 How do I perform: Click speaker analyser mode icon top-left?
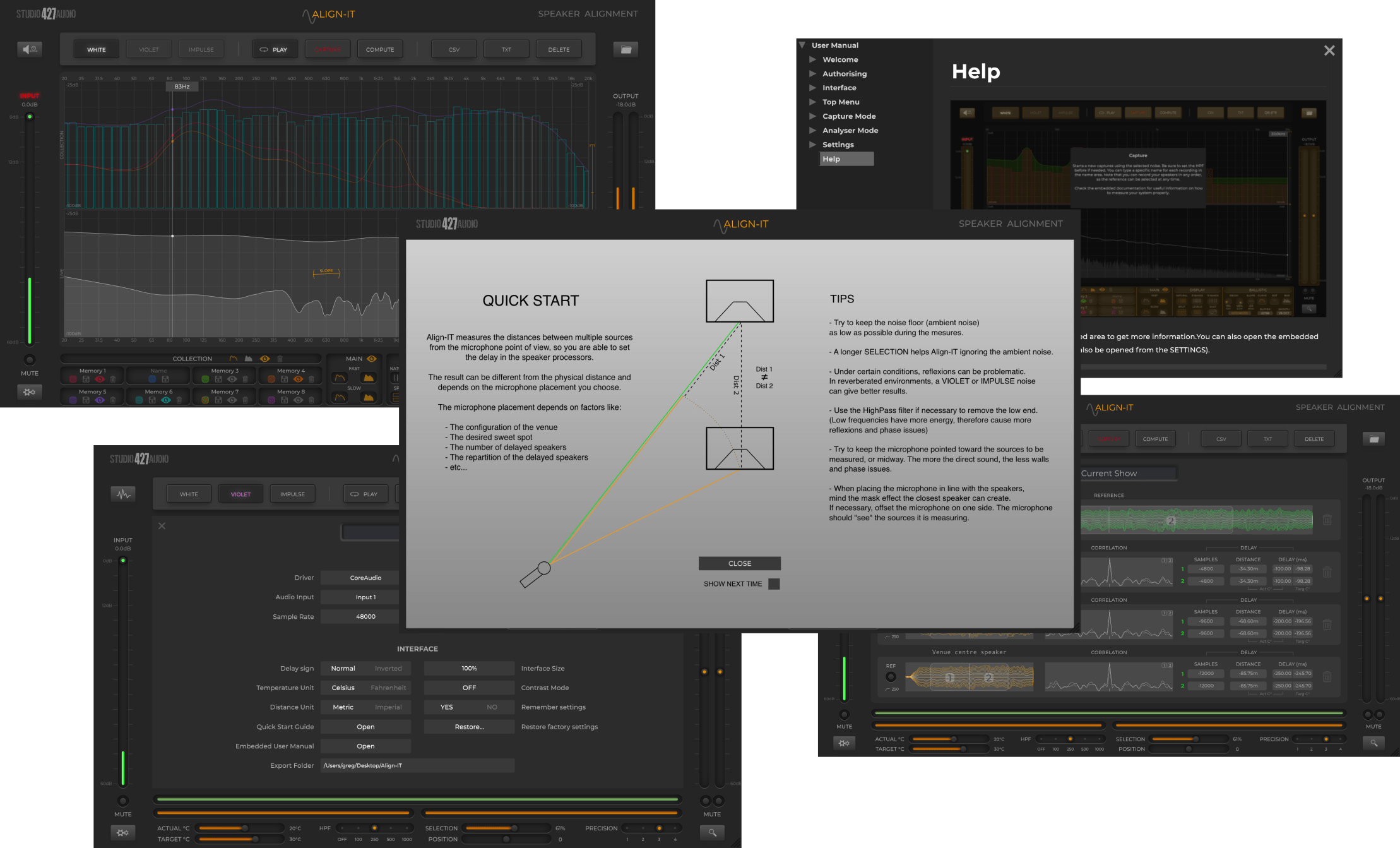pyautogui.click(x=30, y=49)
